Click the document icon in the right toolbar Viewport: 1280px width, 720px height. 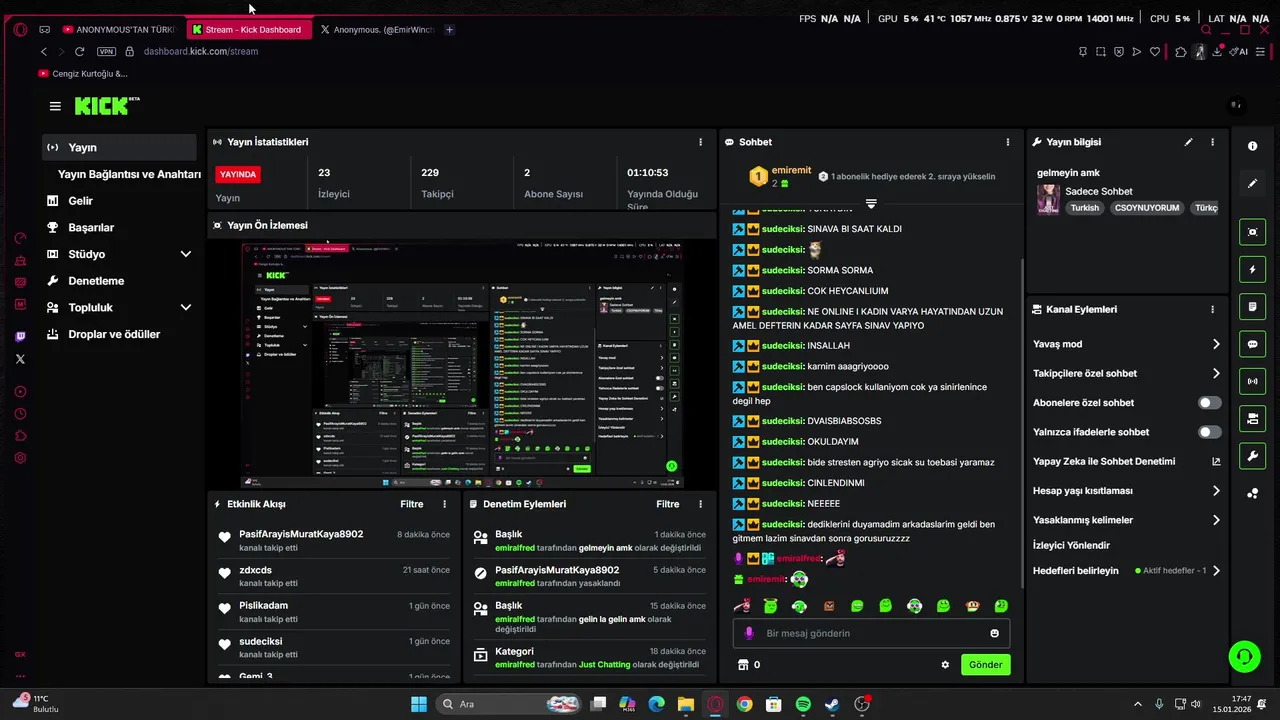point(1252,307)
